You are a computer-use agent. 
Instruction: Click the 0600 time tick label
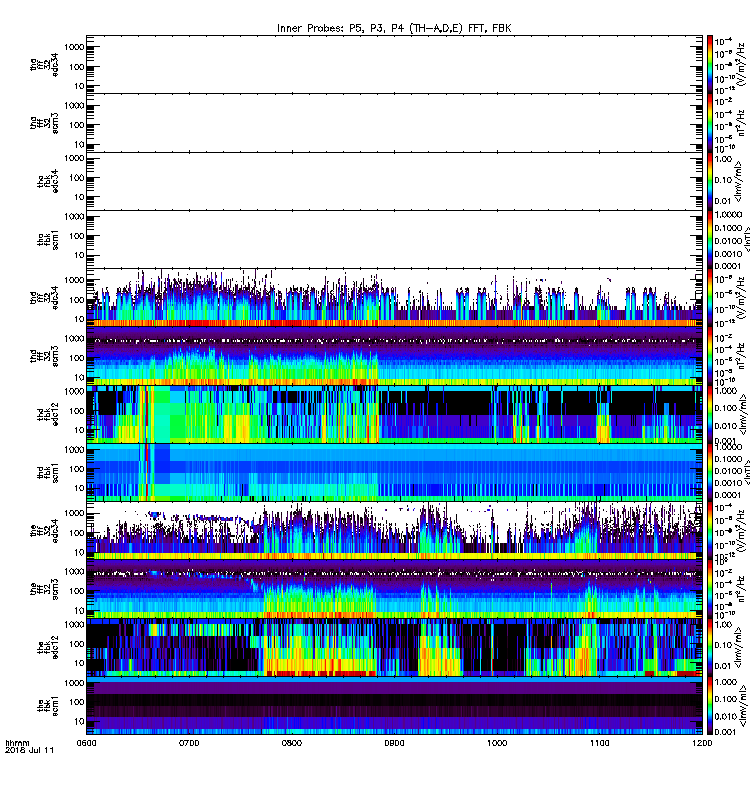pyautogui.click(x=86, y=743)
